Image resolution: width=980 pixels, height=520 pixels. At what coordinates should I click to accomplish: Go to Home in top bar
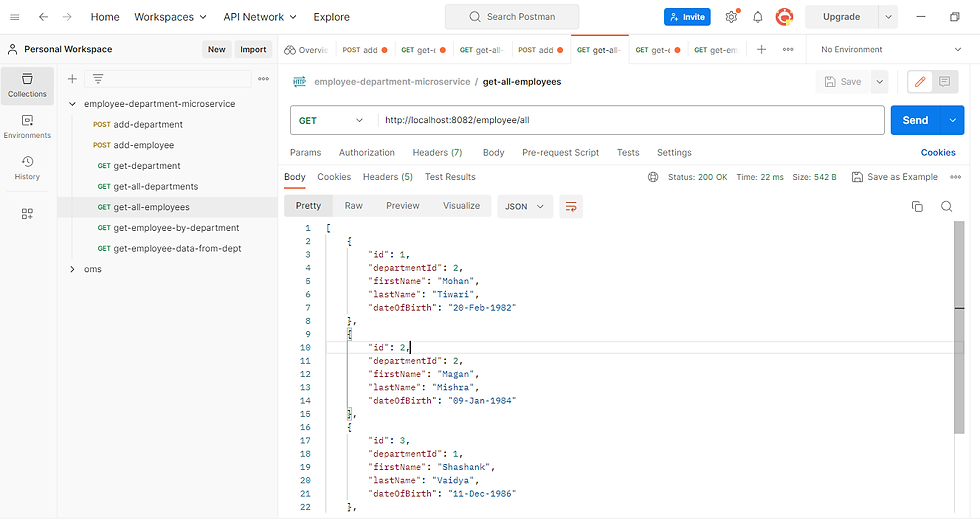point(105,17)
